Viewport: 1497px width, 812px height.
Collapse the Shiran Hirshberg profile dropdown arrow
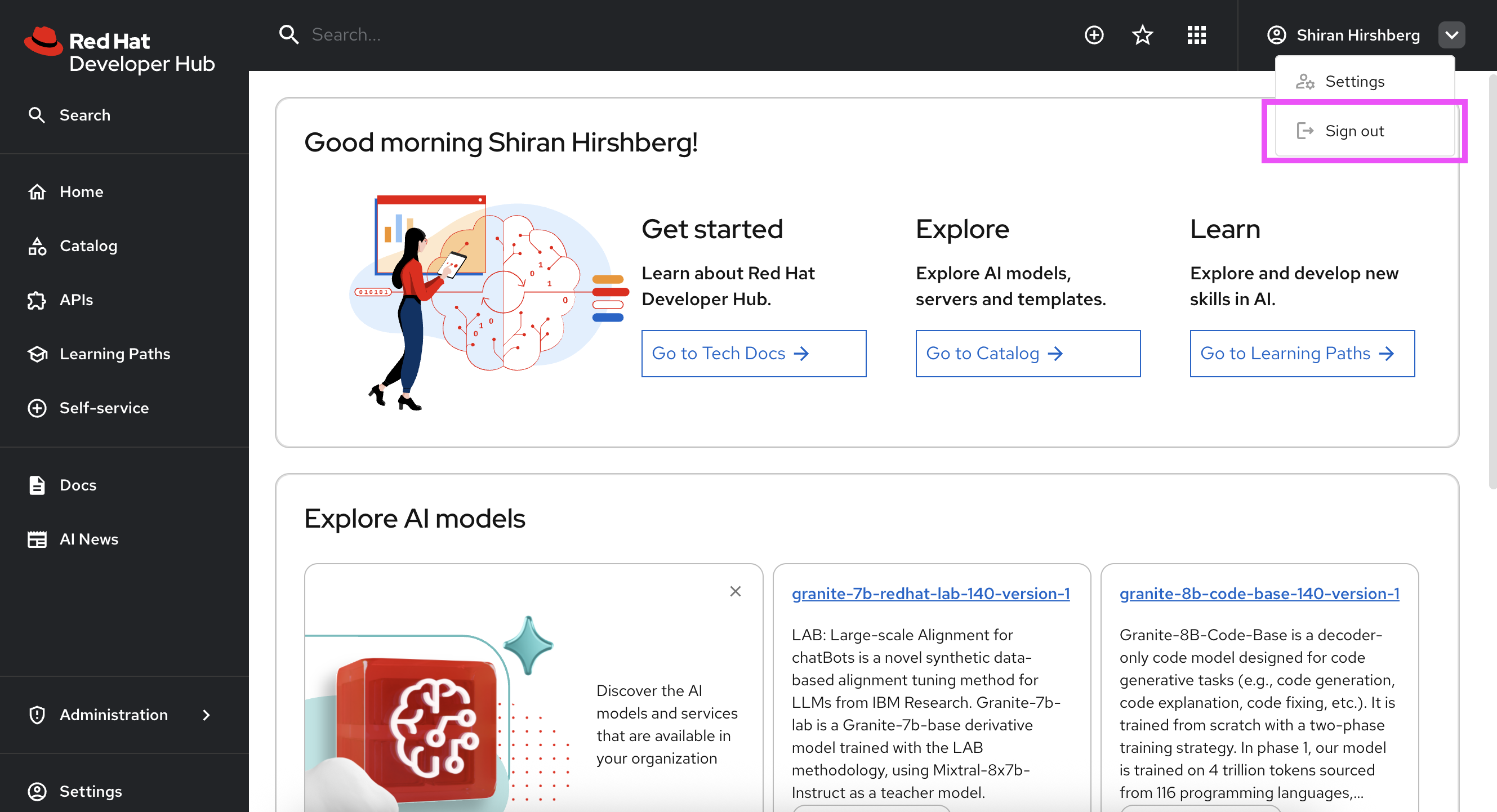coord(1451,35)
